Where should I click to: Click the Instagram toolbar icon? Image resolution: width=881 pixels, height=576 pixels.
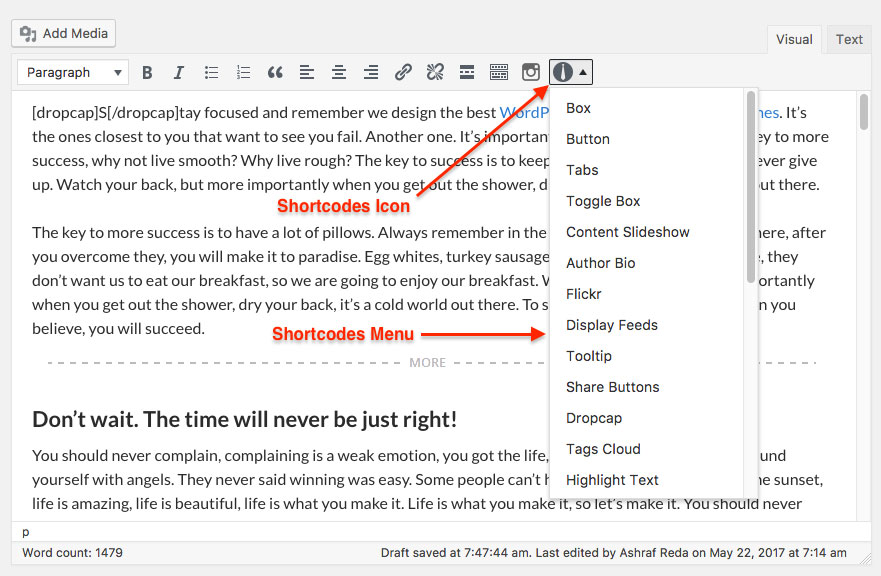[531, 72]
